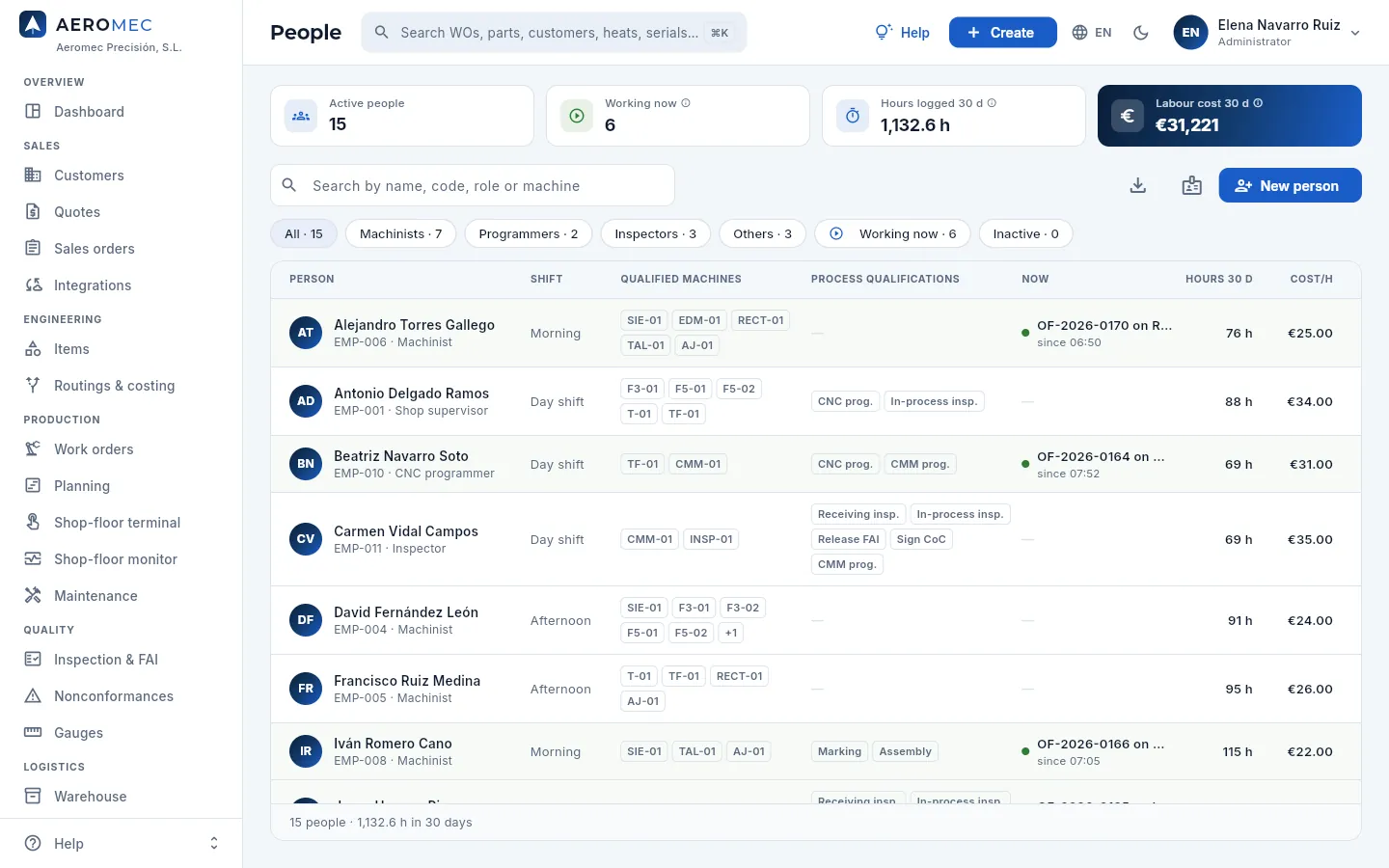Open Carmen Vidal Campos entry
This screenshot has height=868, width=1389.
pos(816,539)
